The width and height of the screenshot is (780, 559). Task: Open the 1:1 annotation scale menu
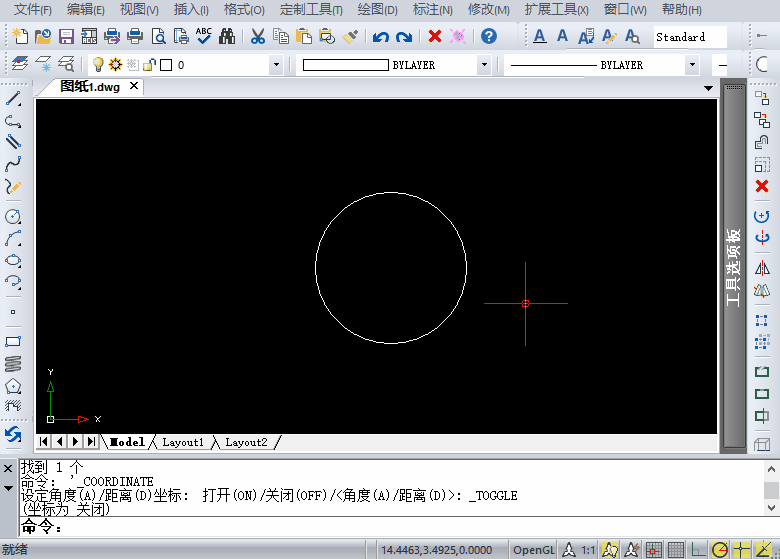(x=588, y=550)
